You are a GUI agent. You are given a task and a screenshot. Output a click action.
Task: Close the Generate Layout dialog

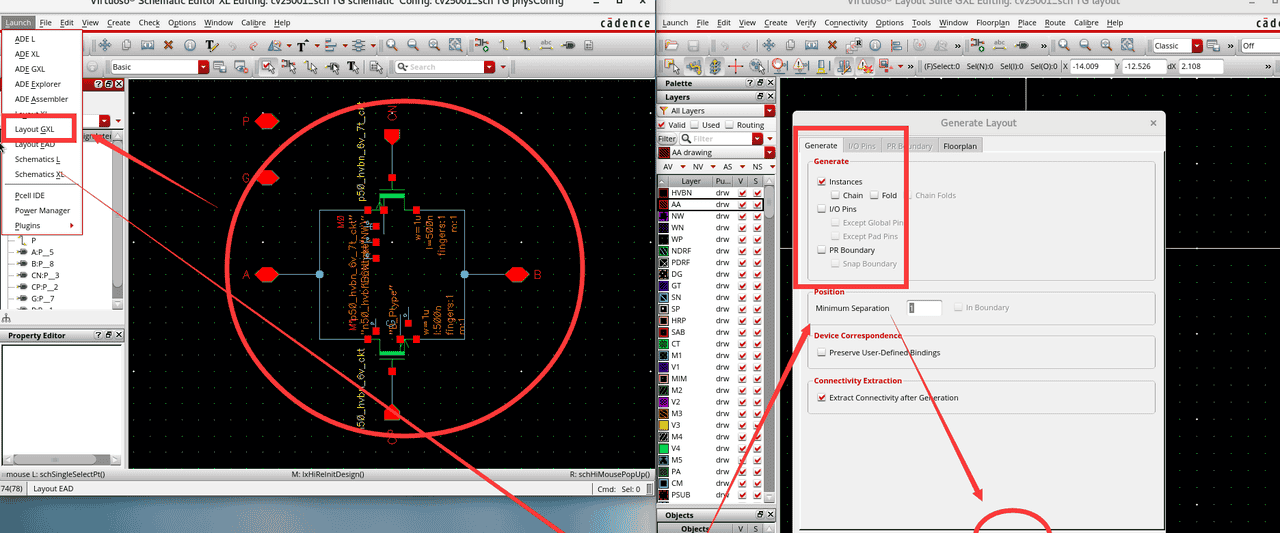tap(1153, 123)
